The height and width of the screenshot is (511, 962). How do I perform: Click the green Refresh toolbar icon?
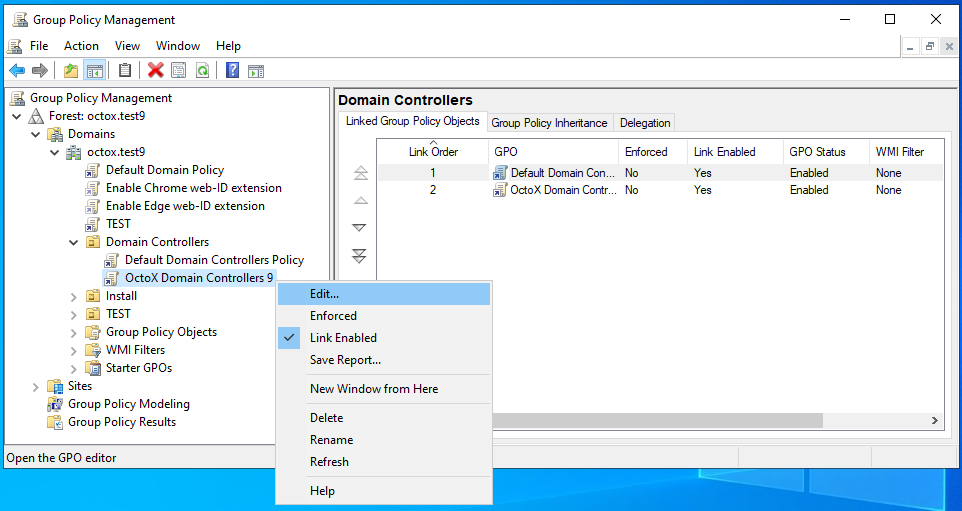click(203, 70)
